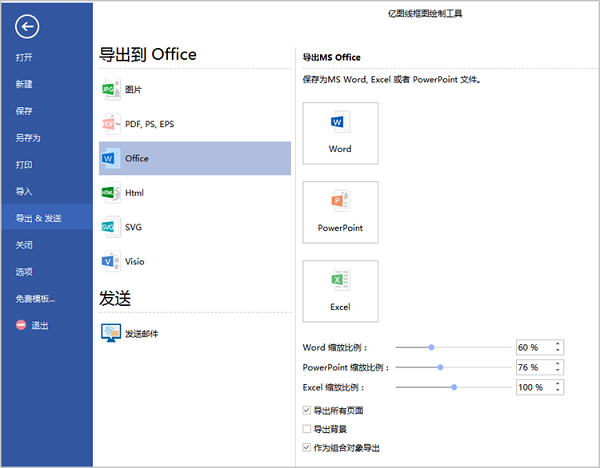Image resolution: width=600 pixels, height=468 pixels.
Task: Click the PDF, PS, EPS label
Action: click(150, 124)
